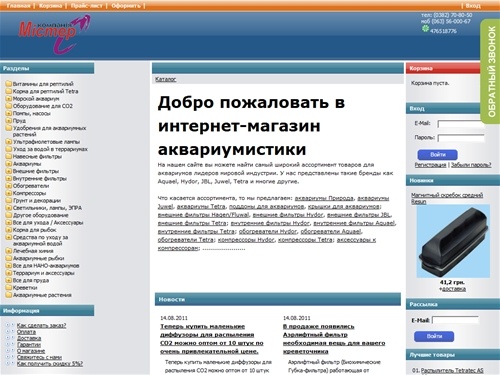
Task: Open Прайс-лист in the top menu
Action: click(x=87, y=6)
